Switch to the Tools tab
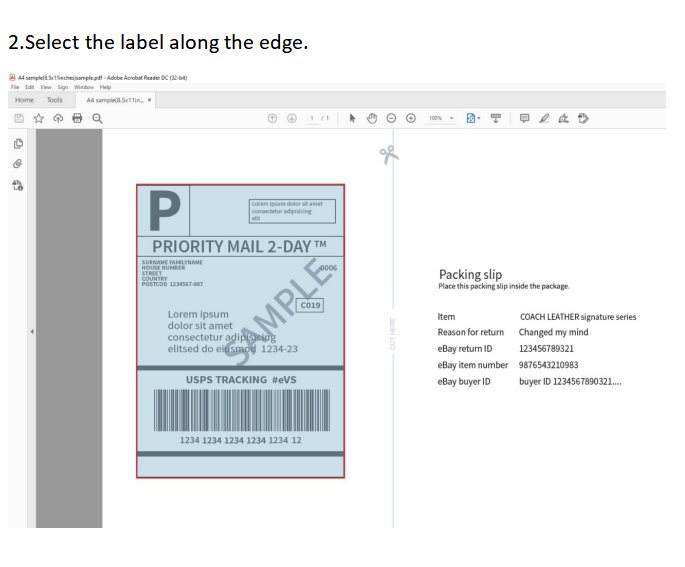This screenshot has width=685, height=567. click(x=55, y=100)
